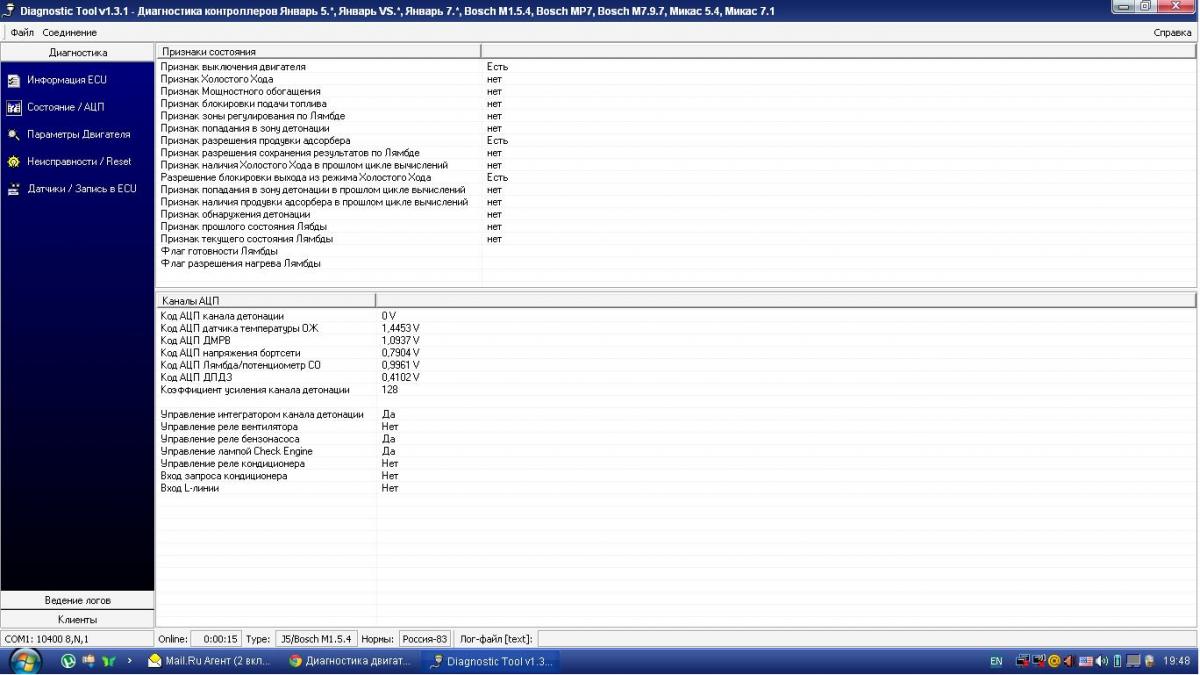1200x675 pixels.
Task: Select row Флаг готовности Лямбды
Action: coord(676,251)
